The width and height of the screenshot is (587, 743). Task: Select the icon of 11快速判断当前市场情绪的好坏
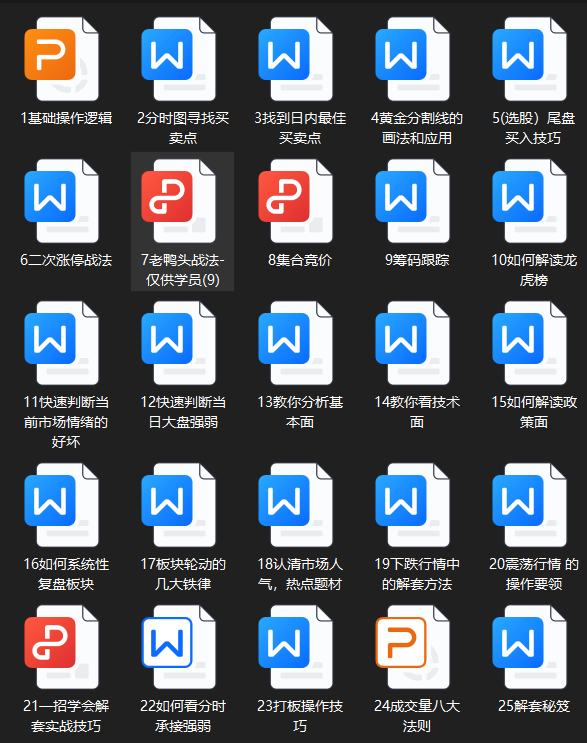(62, 343)
